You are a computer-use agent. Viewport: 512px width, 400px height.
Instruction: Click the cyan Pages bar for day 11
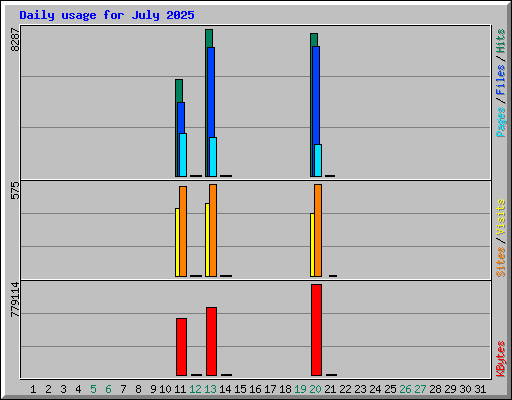[183, 155]
